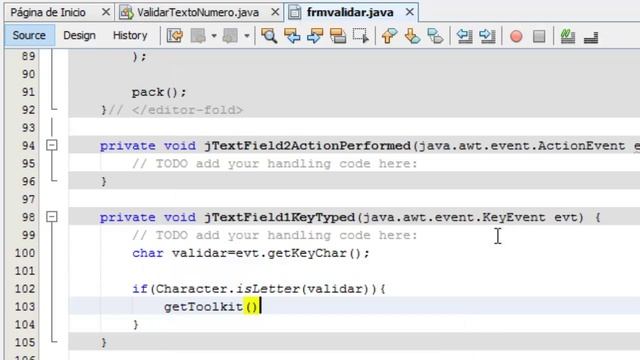
Task: Close the Página de Inicio tab
Action: [106, 12]
